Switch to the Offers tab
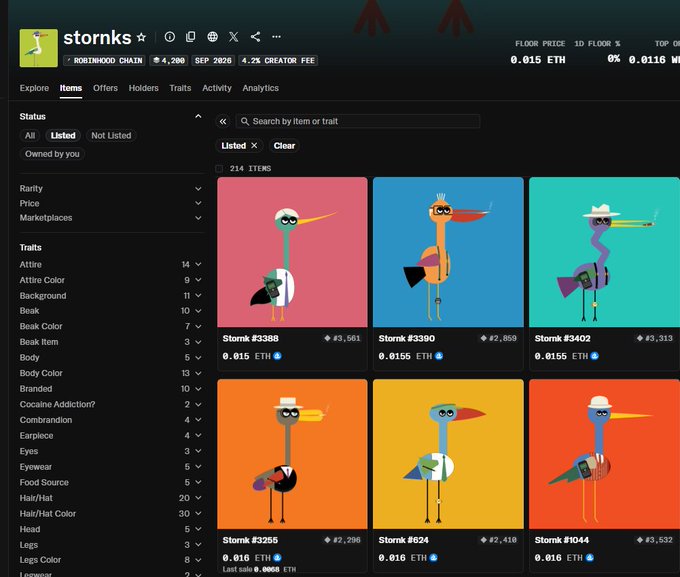Image resolution: width=680 pixels, height=577 pixels. [105, 88]
